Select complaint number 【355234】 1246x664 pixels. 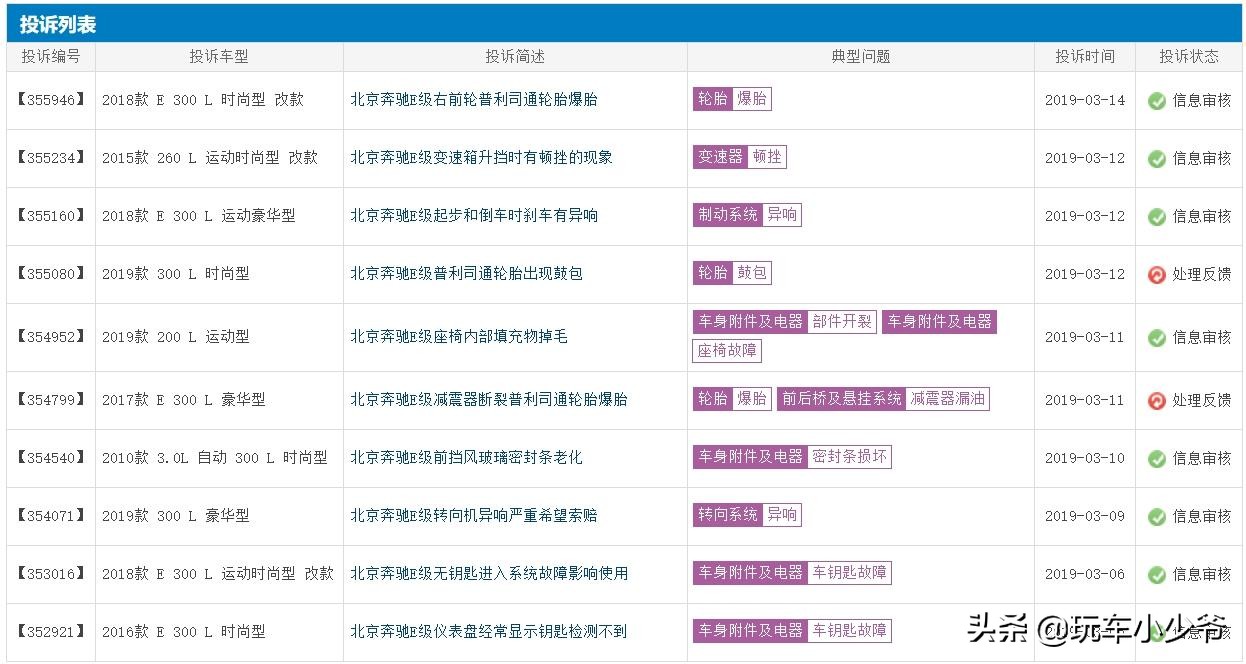[51, 158]
